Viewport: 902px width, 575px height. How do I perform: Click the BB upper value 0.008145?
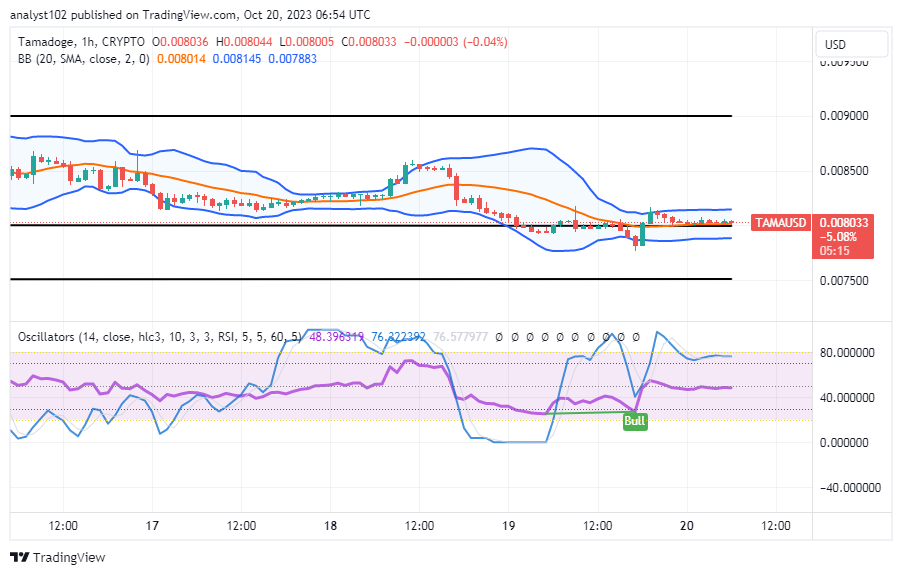tap(237, 59)
